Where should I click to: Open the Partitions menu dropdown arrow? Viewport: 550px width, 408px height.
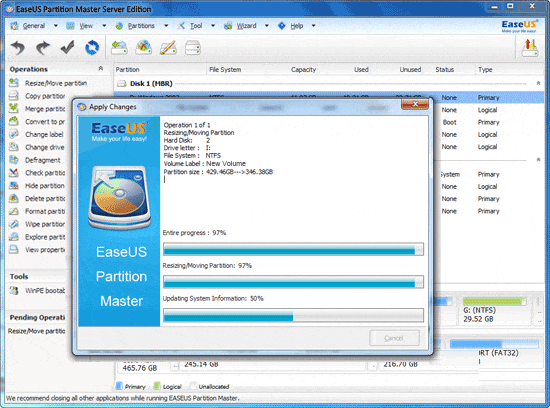(166, 26)
